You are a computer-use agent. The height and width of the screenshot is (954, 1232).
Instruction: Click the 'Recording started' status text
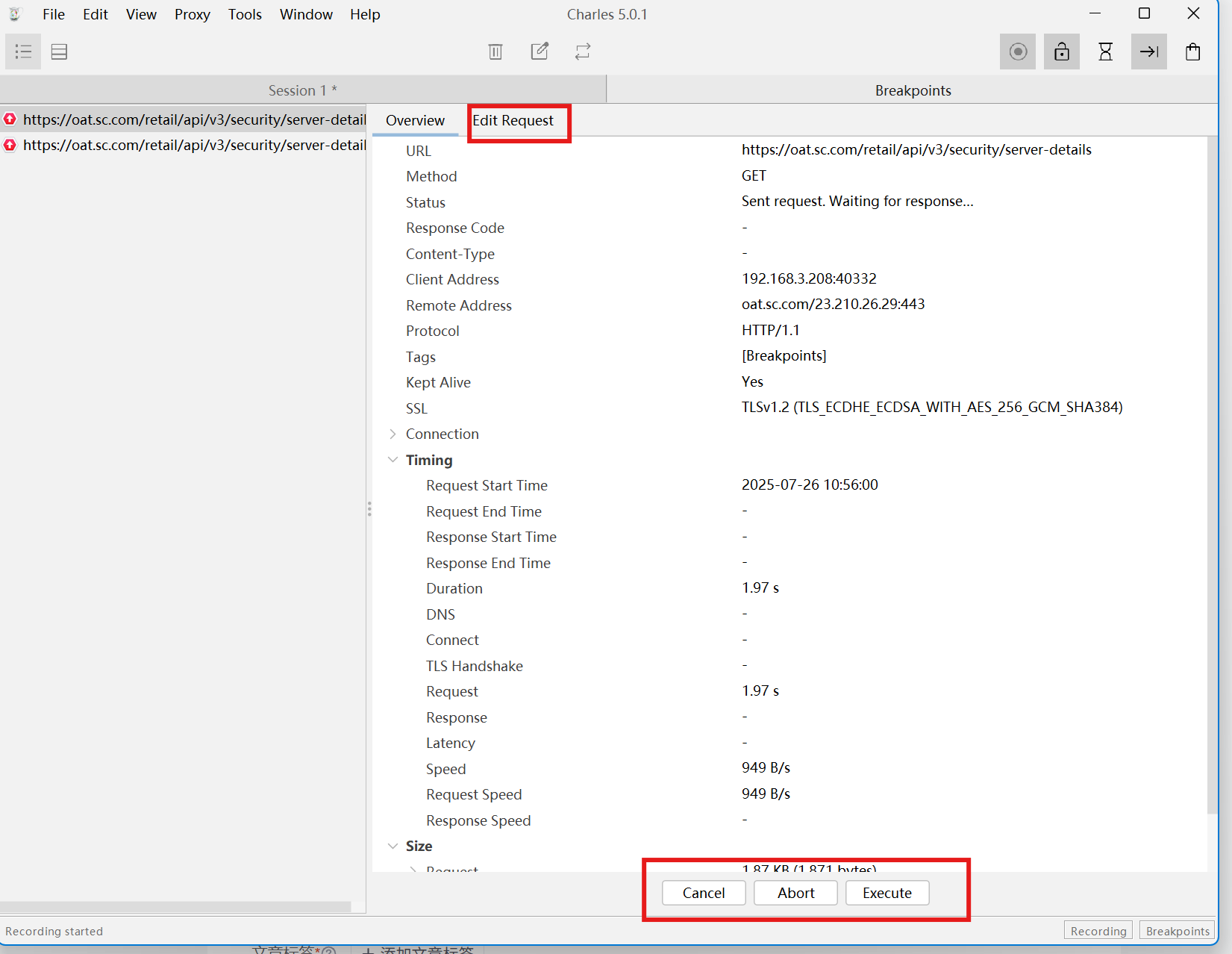[54, 931]
